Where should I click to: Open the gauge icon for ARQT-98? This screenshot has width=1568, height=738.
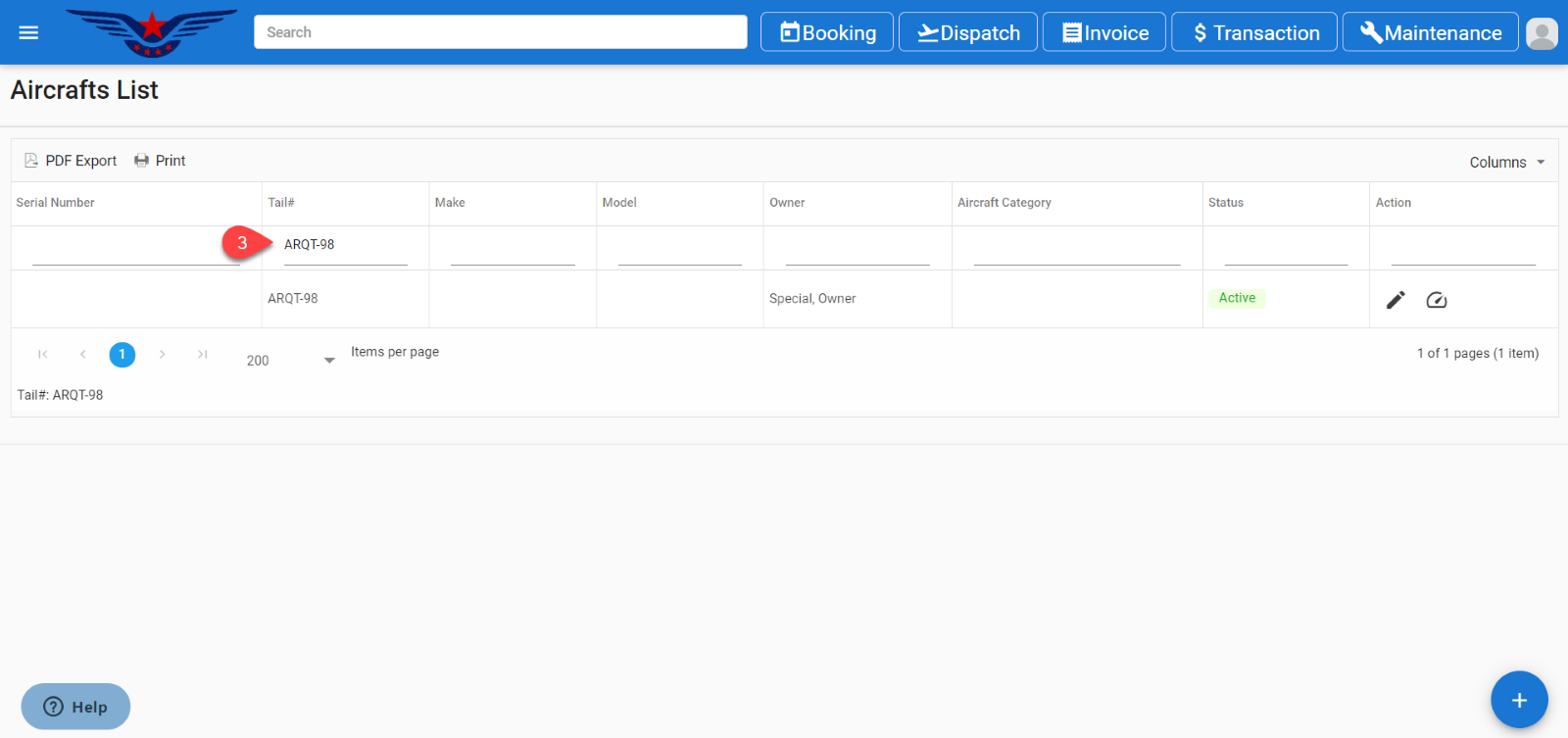tap(1437, 300)
